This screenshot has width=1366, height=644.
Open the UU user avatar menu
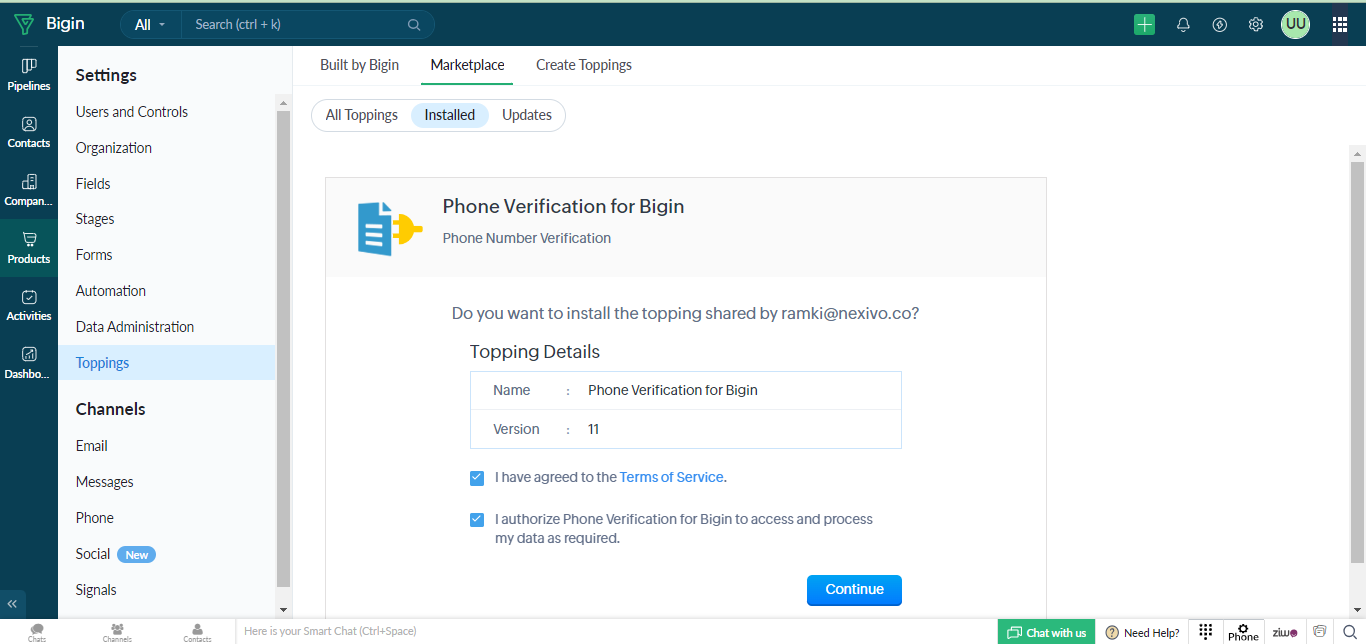[x=1295, y=24]
